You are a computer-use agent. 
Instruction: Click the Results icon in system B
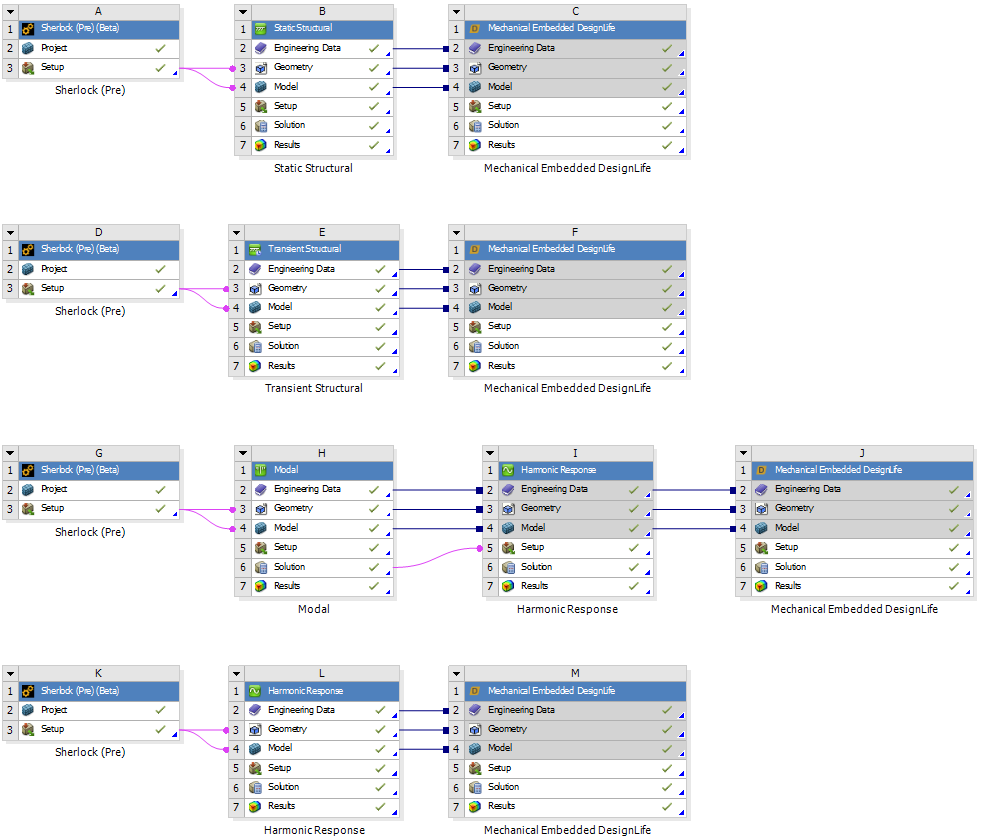[261, 145]
